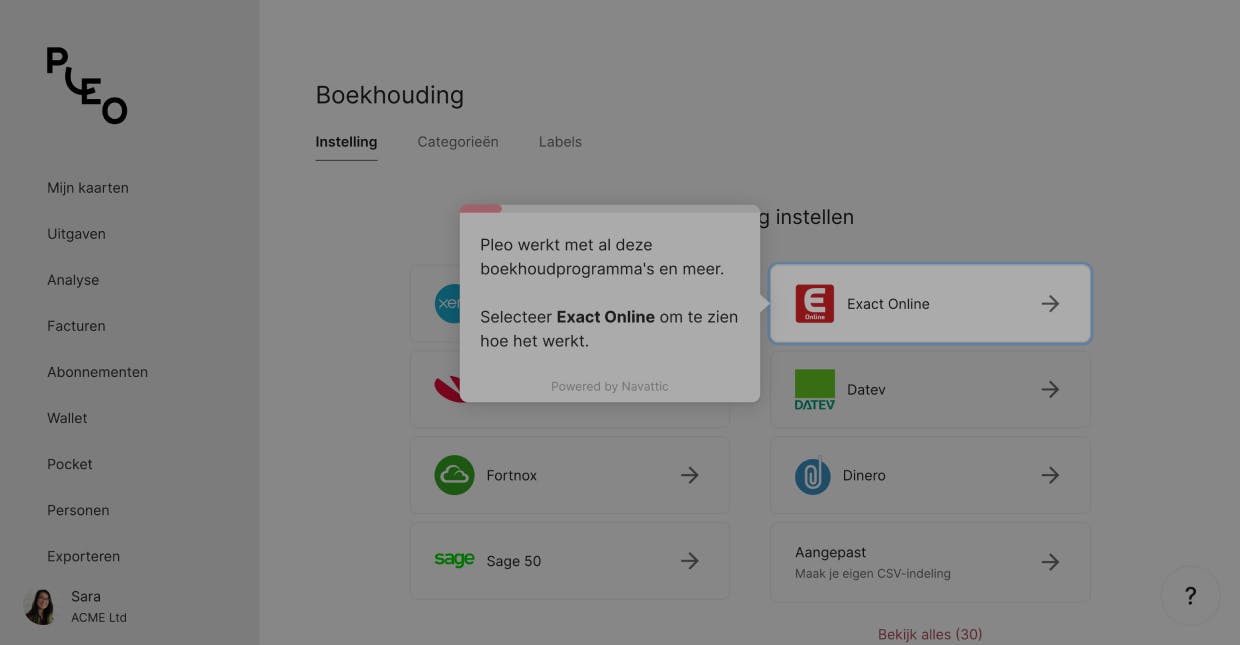Image resolution: width=1240 pixels, height=645 pixels.
Task: Click the Dinero paperclip logo icon
Action: (813, 476)
